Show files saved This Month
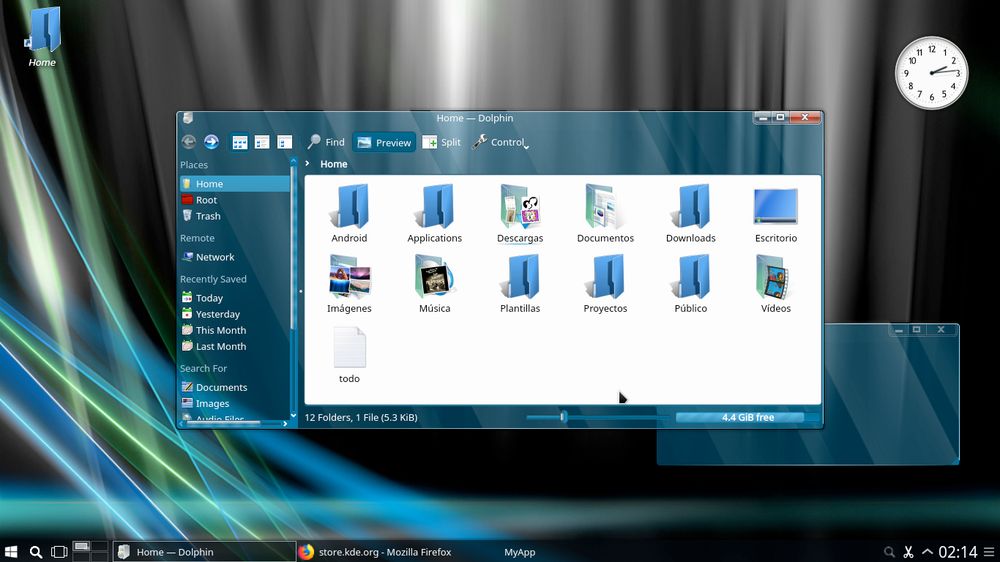 click(x=234, y=330)
